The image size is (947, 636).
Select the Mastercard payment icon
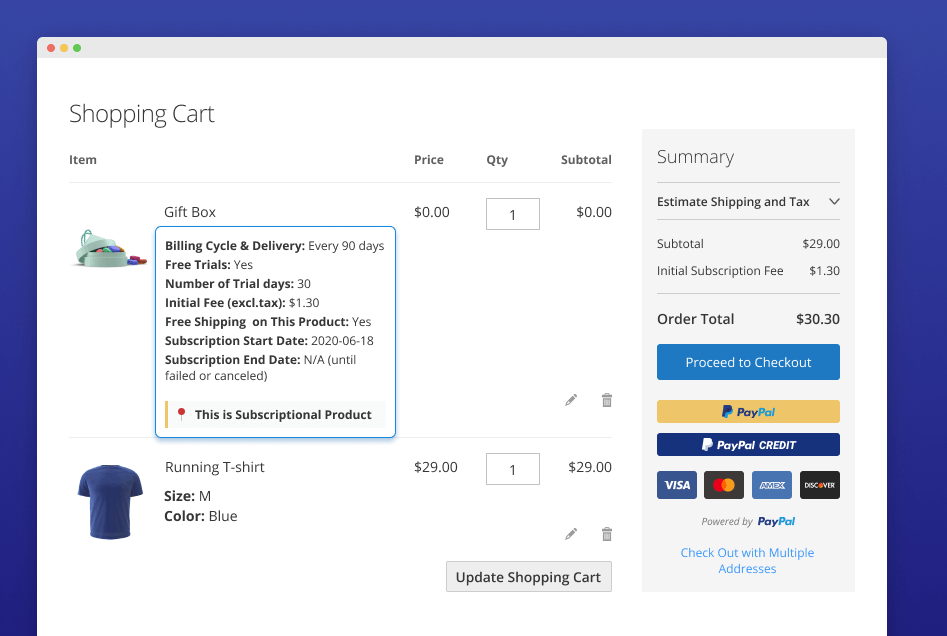[724, 485]
